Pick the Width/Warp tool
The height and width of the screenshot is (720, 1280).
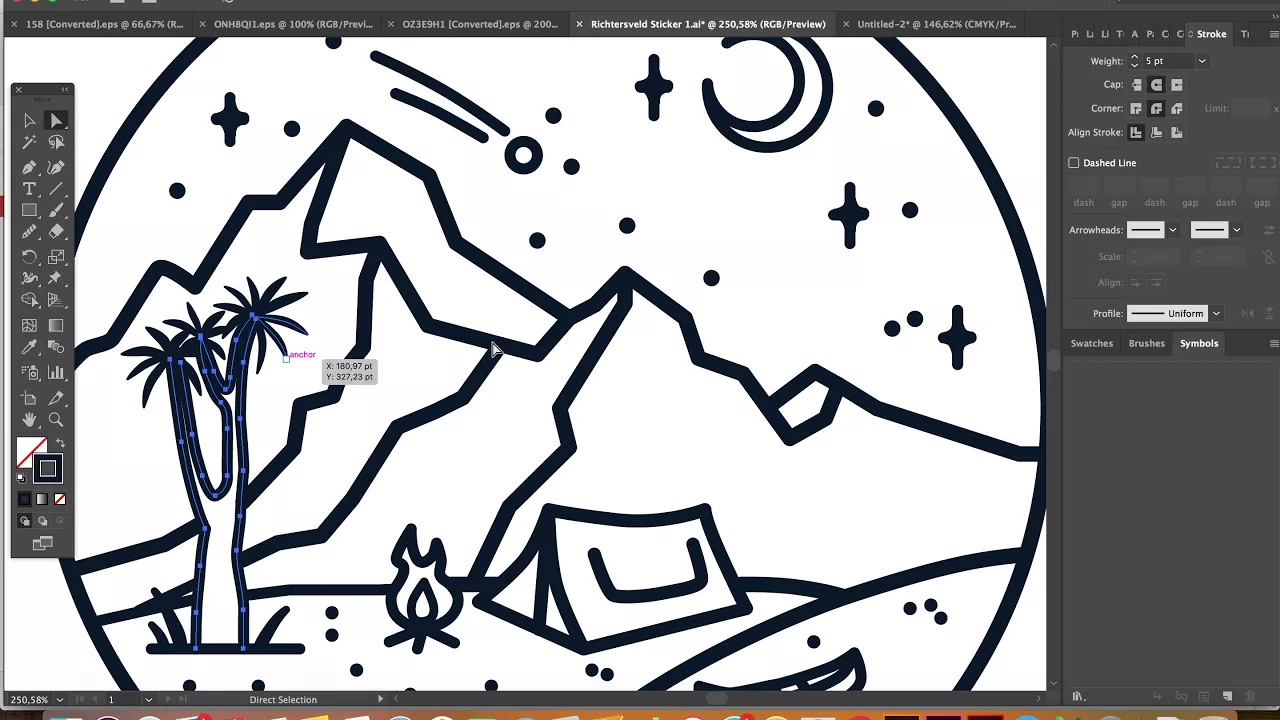[x=29, y=278]
